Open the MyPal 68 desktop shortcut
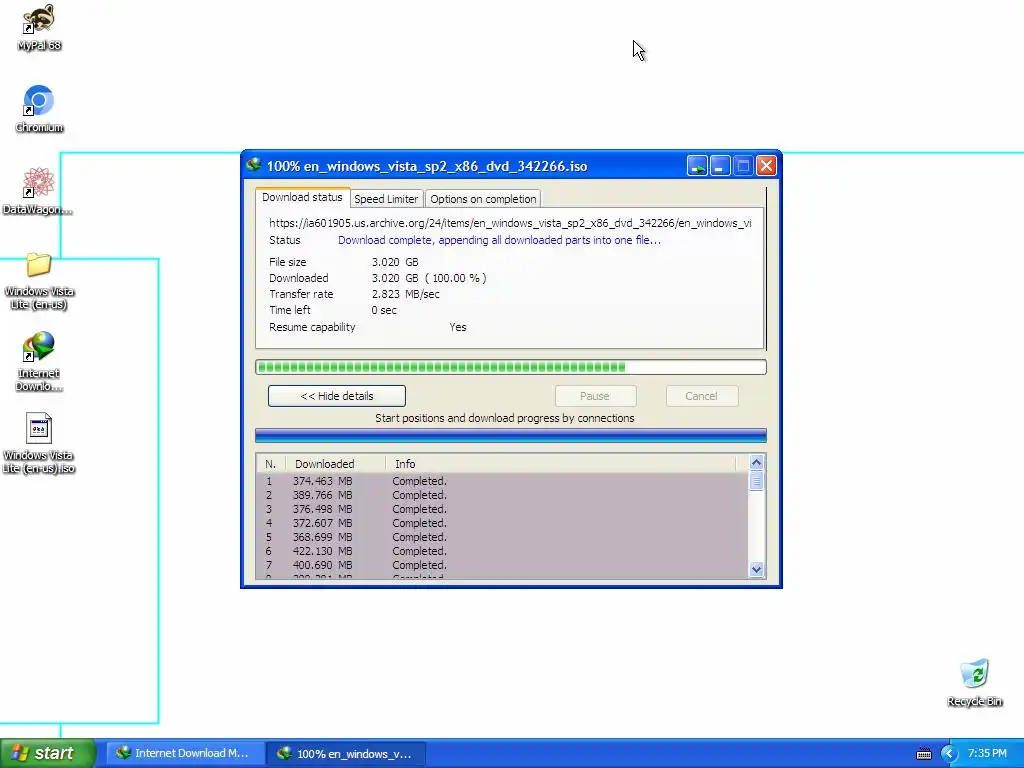This screenshot has height=768, width=1024. click(x=39, y=27)
